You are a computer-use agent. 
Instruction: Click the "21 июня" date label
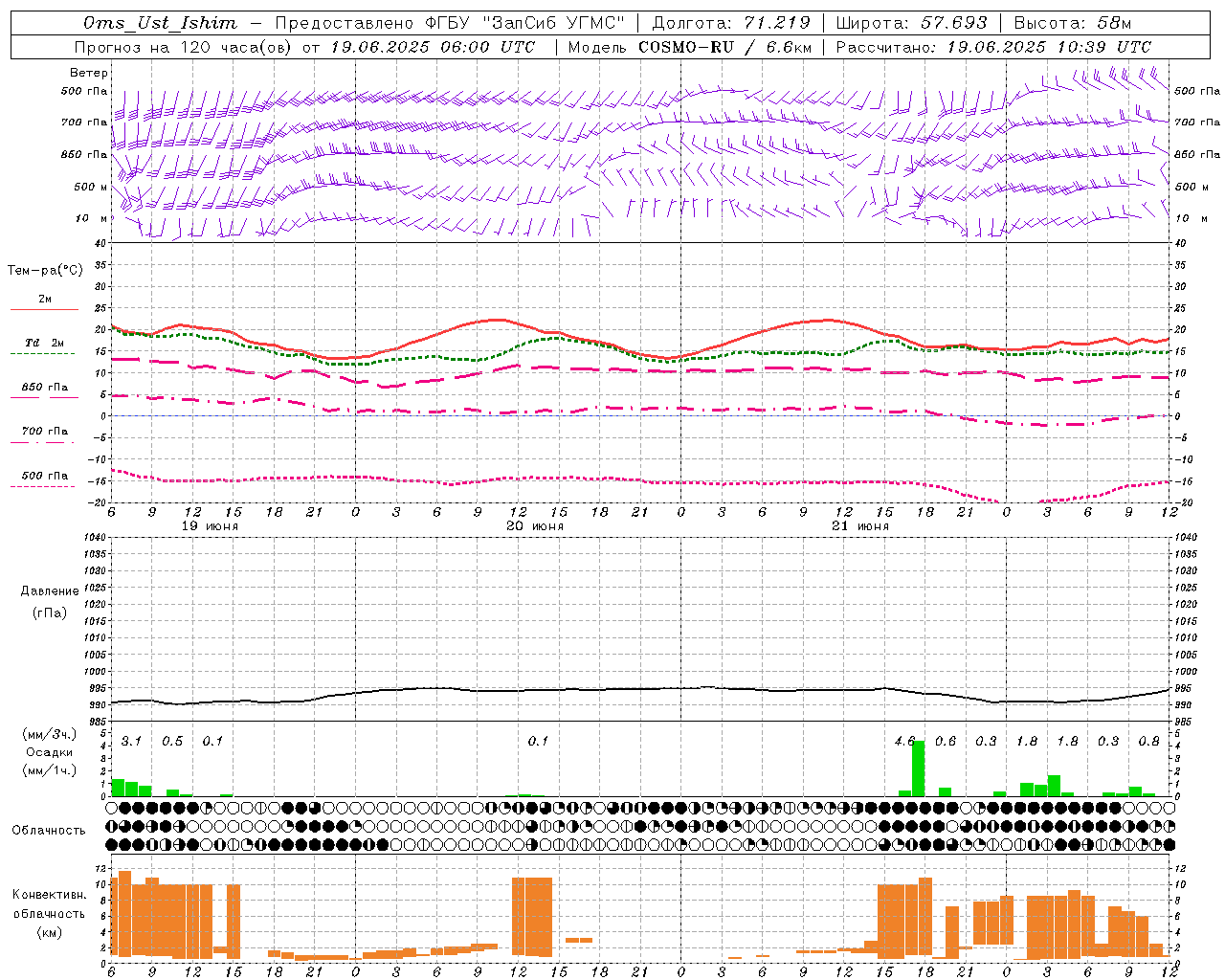point(860,526)
